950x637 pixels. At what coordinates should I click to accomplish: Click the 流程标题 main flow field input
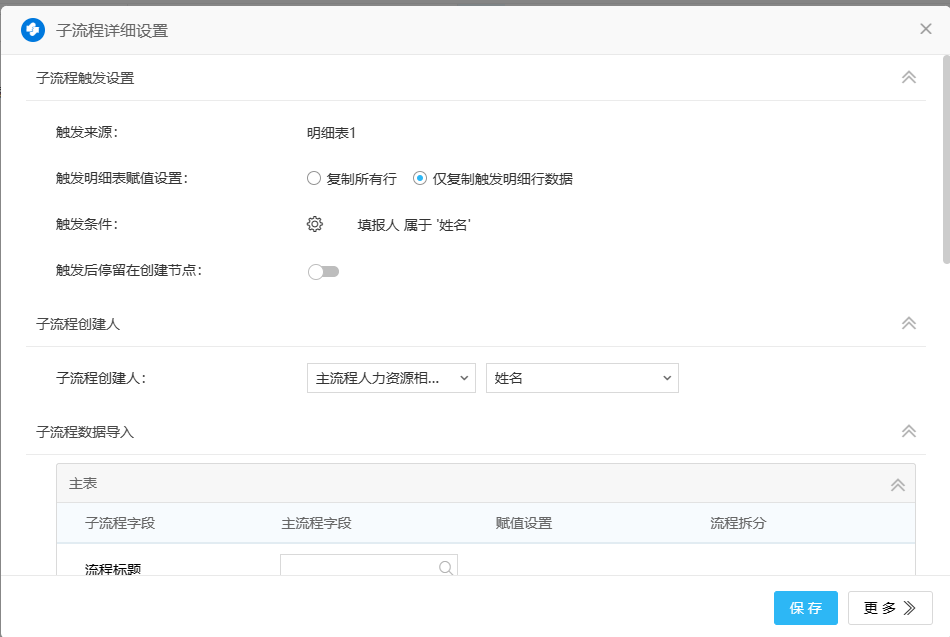pyautogui.click(x=360, y=567)
